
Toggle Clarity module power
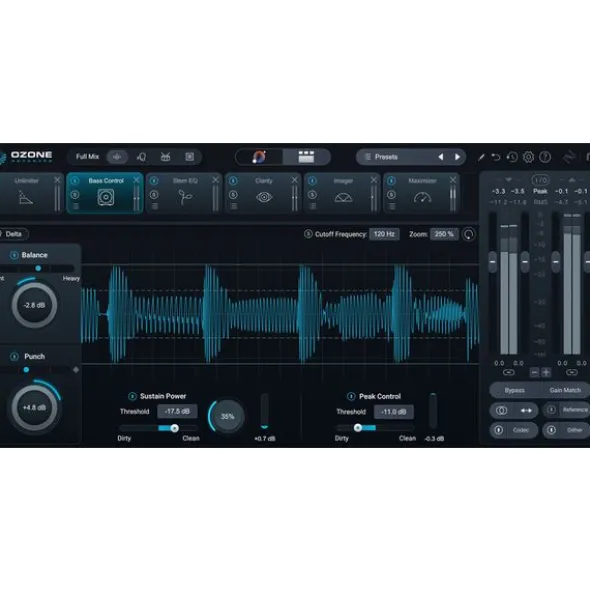[233, 181]
